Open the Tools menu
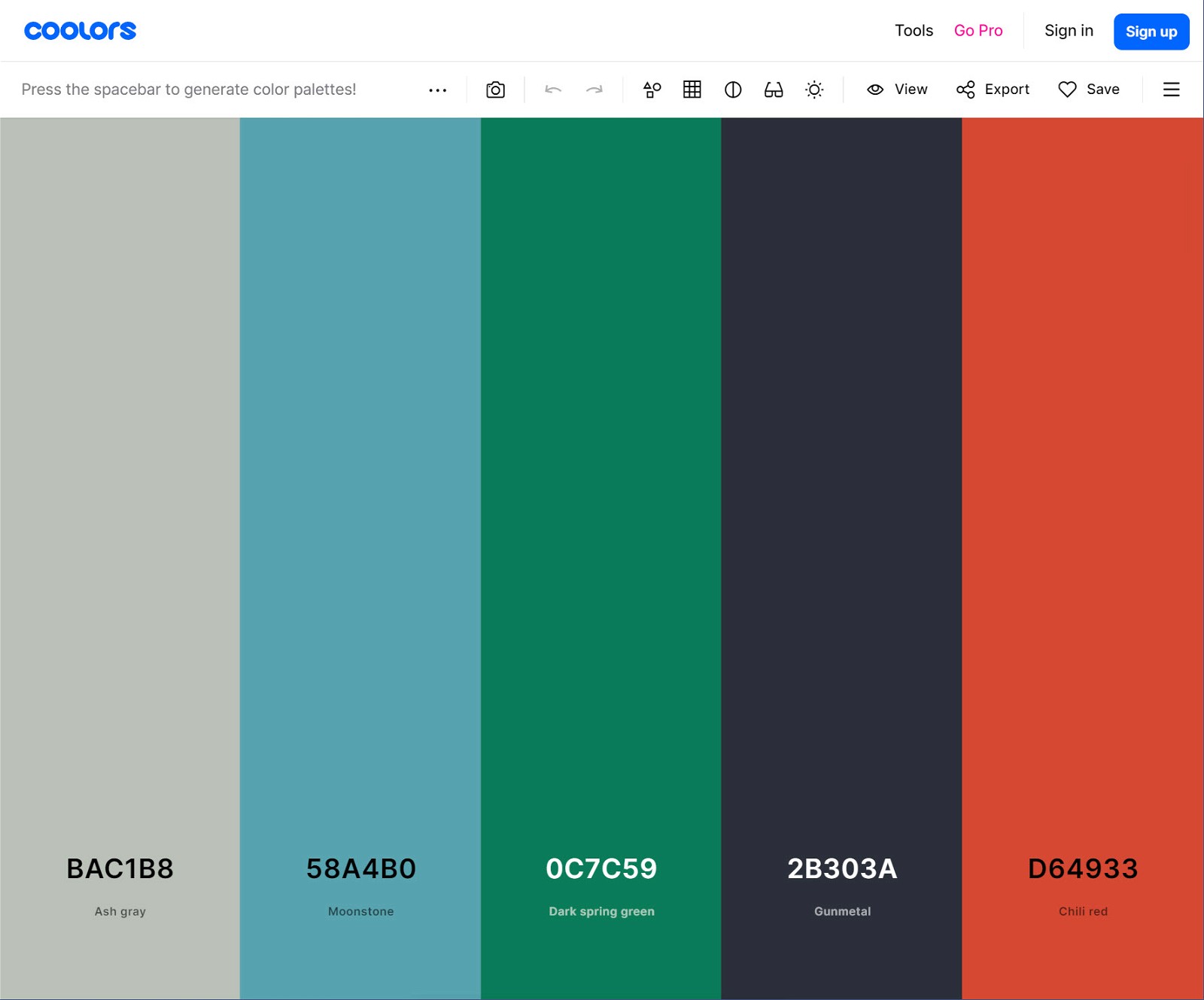 click(914, 31)
